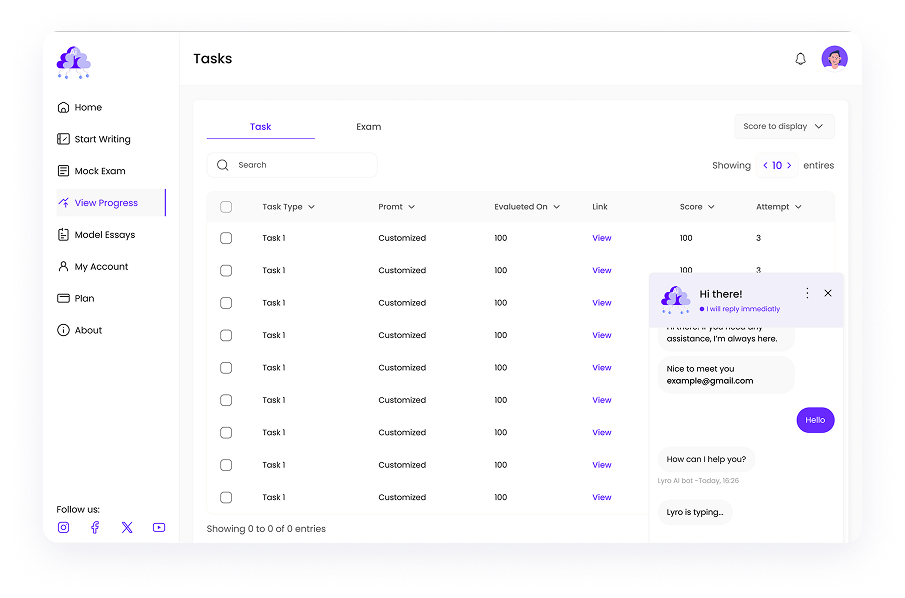Image resolution: width=905 pixels, height=598 pixels.
Task: Check the last Task 1 row checkbox
Action: click(226, 497)
